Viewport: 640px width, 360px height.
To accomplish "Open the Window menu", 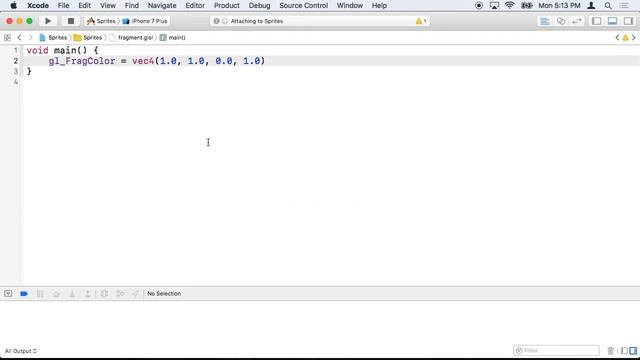I will point(350,6).
